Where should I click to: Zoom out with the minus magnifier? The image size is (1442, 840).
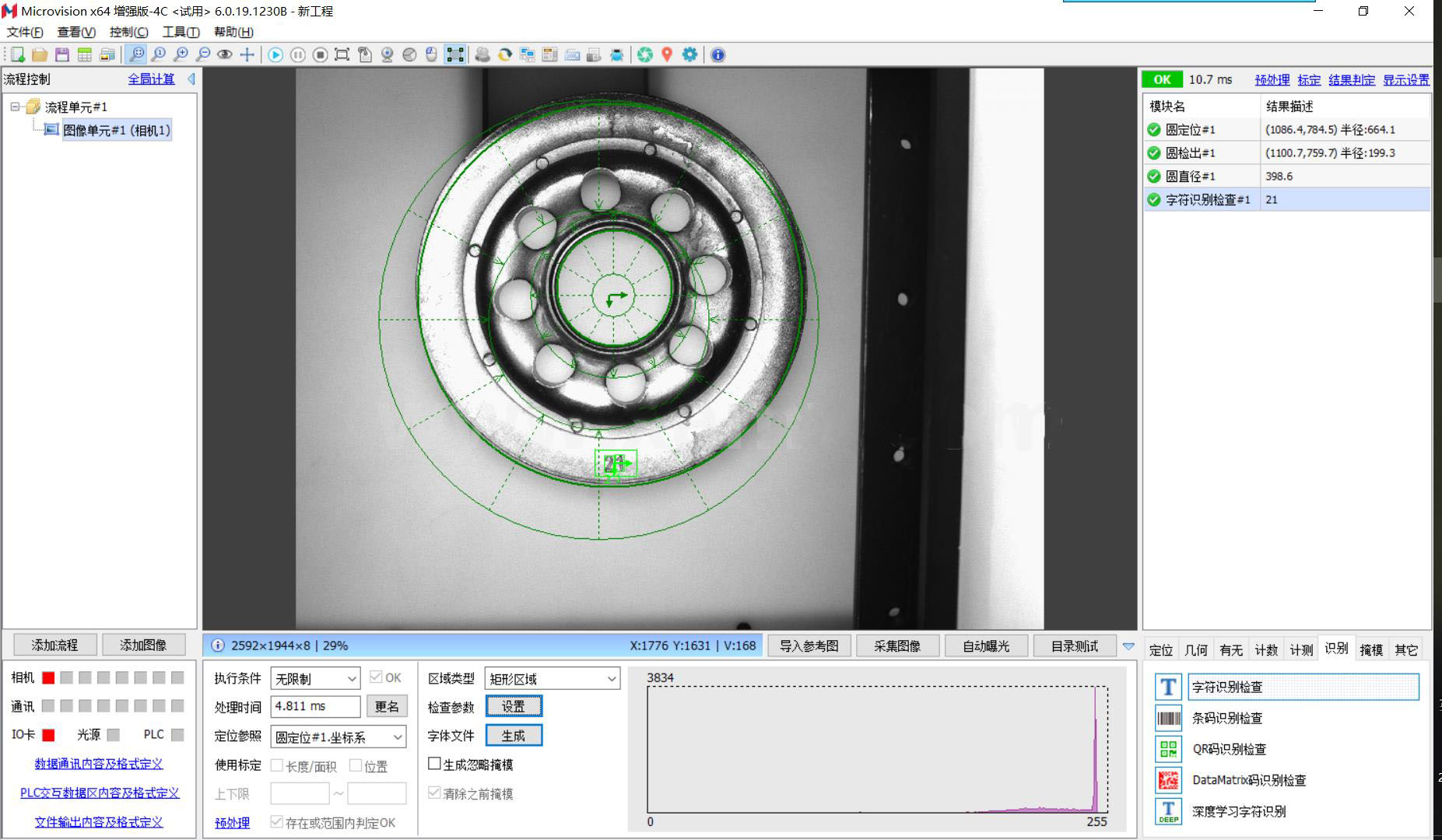tap(203, 54)
